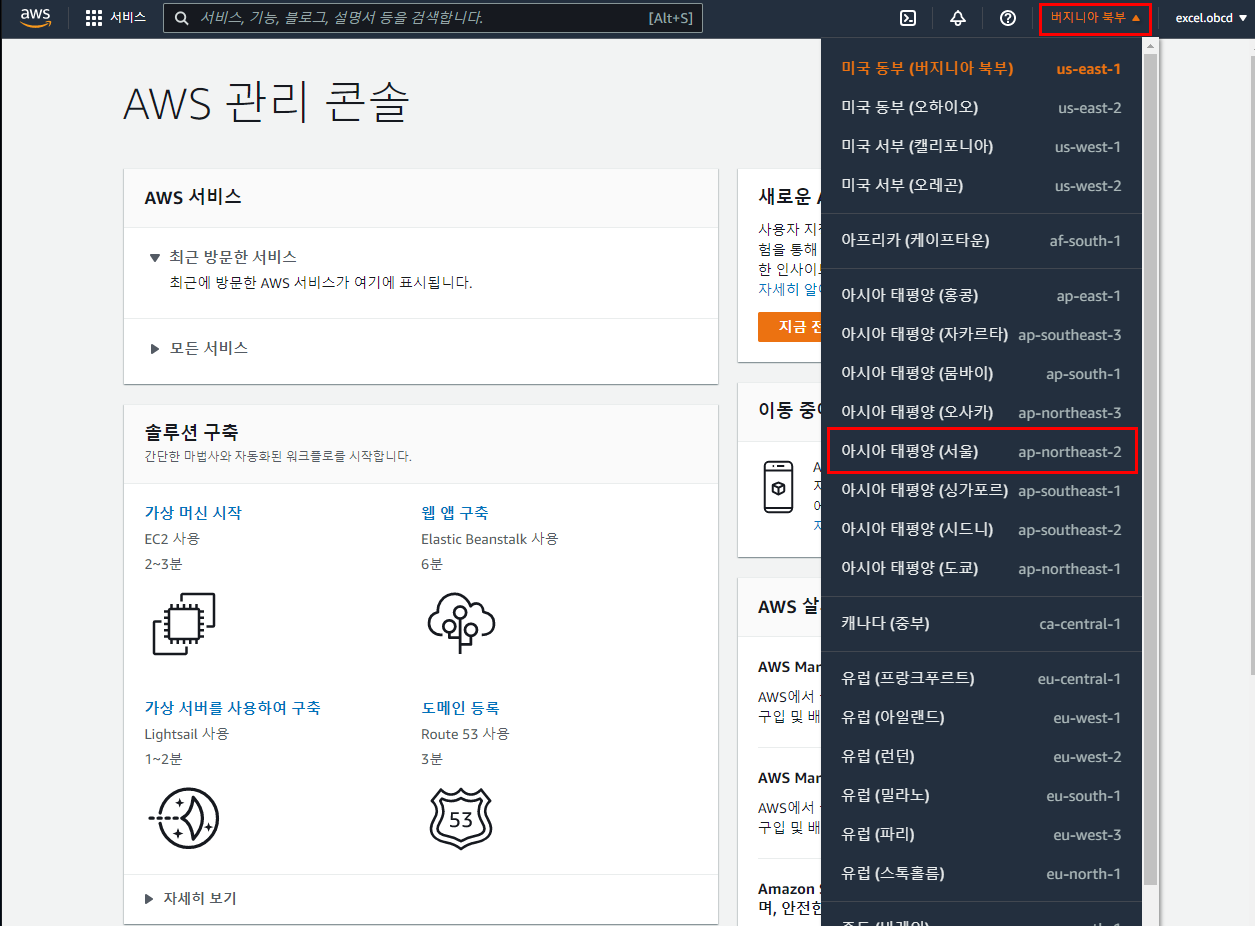Screen dimensions: 1255x926
Task: Select 아시아 태평양 (서울) ap-northeast-2 region
Action: tap(981, 451)
